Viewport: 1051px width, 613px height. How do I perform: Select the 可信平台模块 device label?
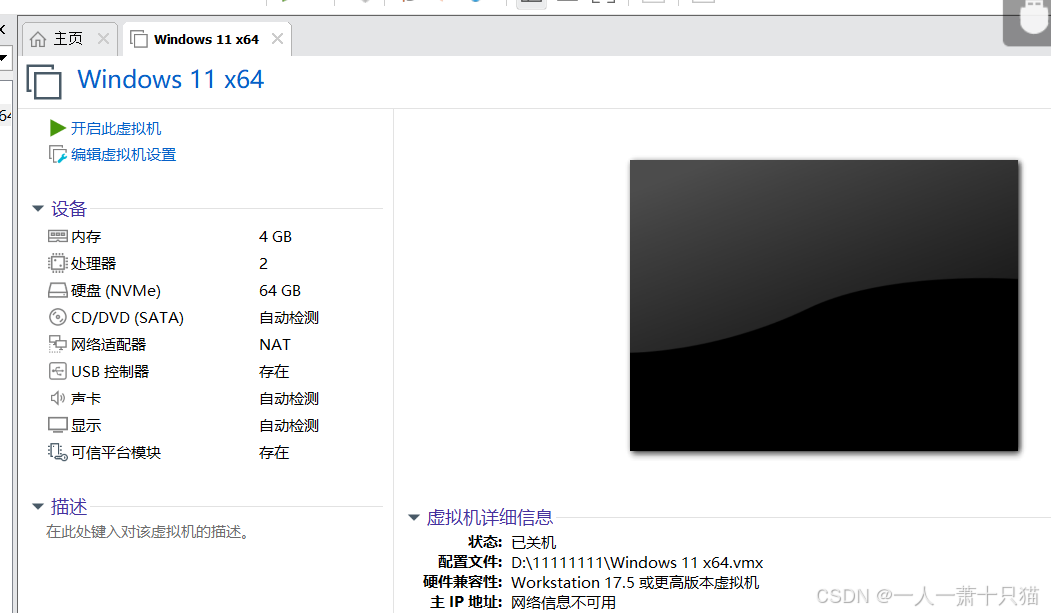click(x=116, y=452)
